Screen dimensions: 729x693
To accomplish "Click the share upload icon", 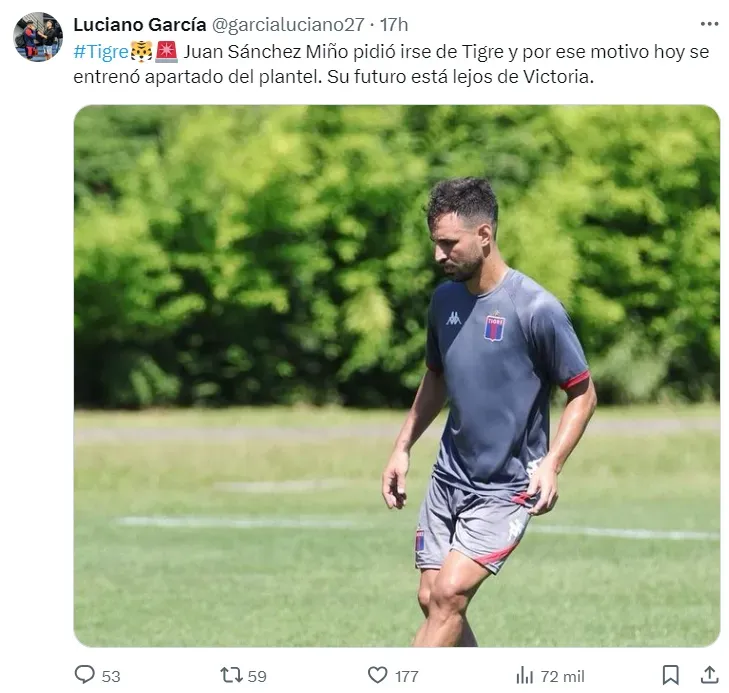I will pyautogui.click(x=709, y=675).
